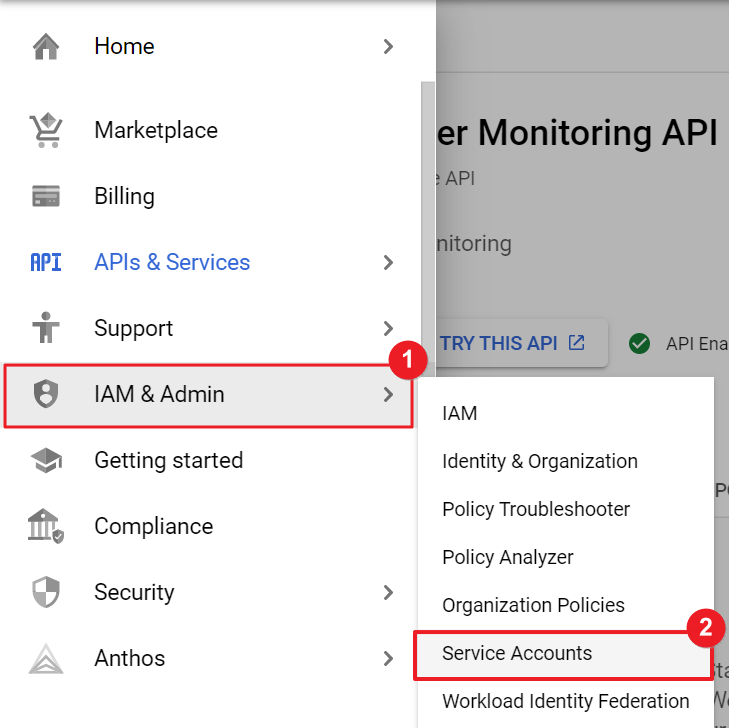
Task: Expand the Anthos submenu arrow
Action: click(x=388, y=658)
